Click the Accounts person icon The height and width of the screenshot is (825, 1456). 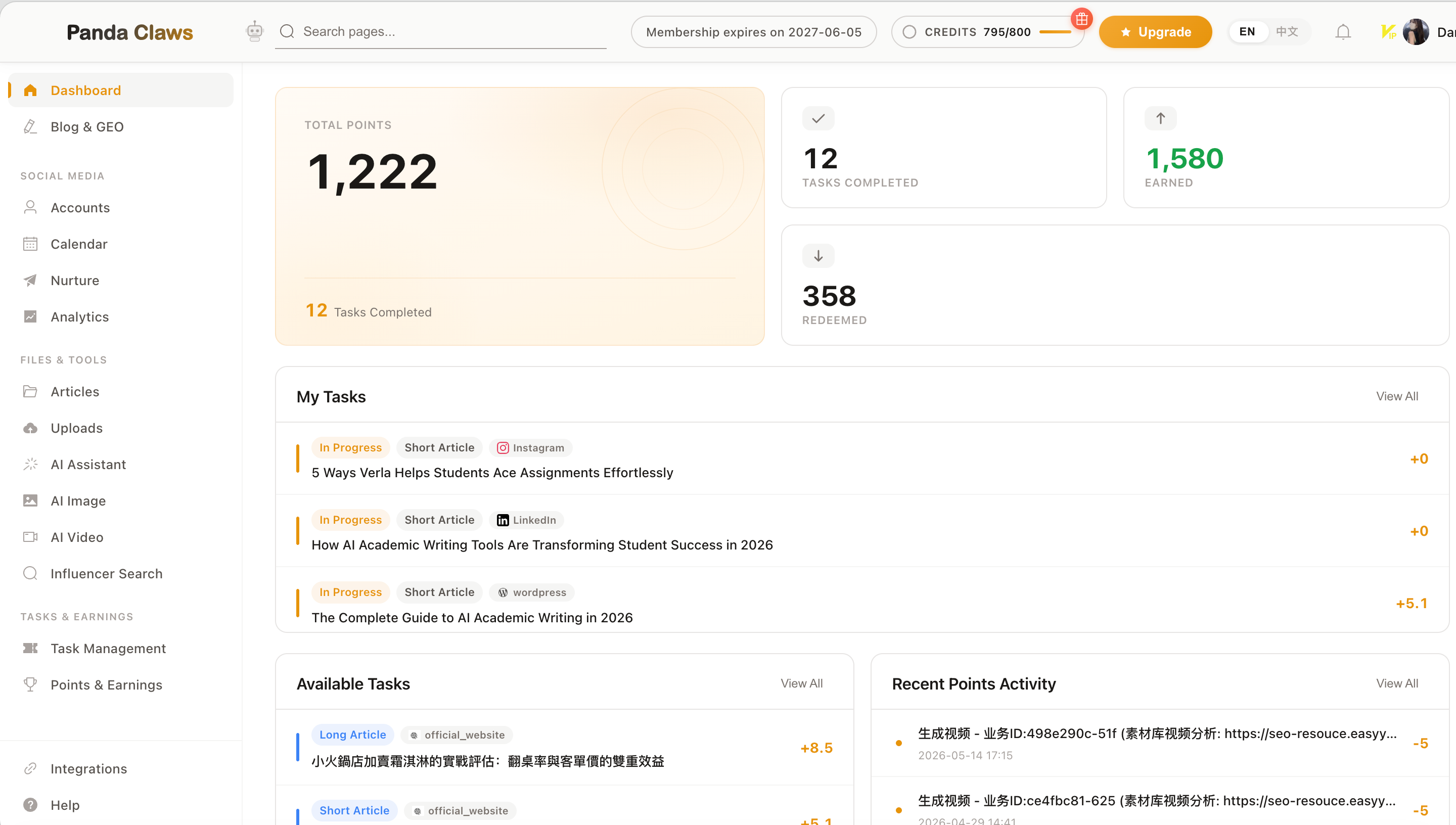pos(31,207)
